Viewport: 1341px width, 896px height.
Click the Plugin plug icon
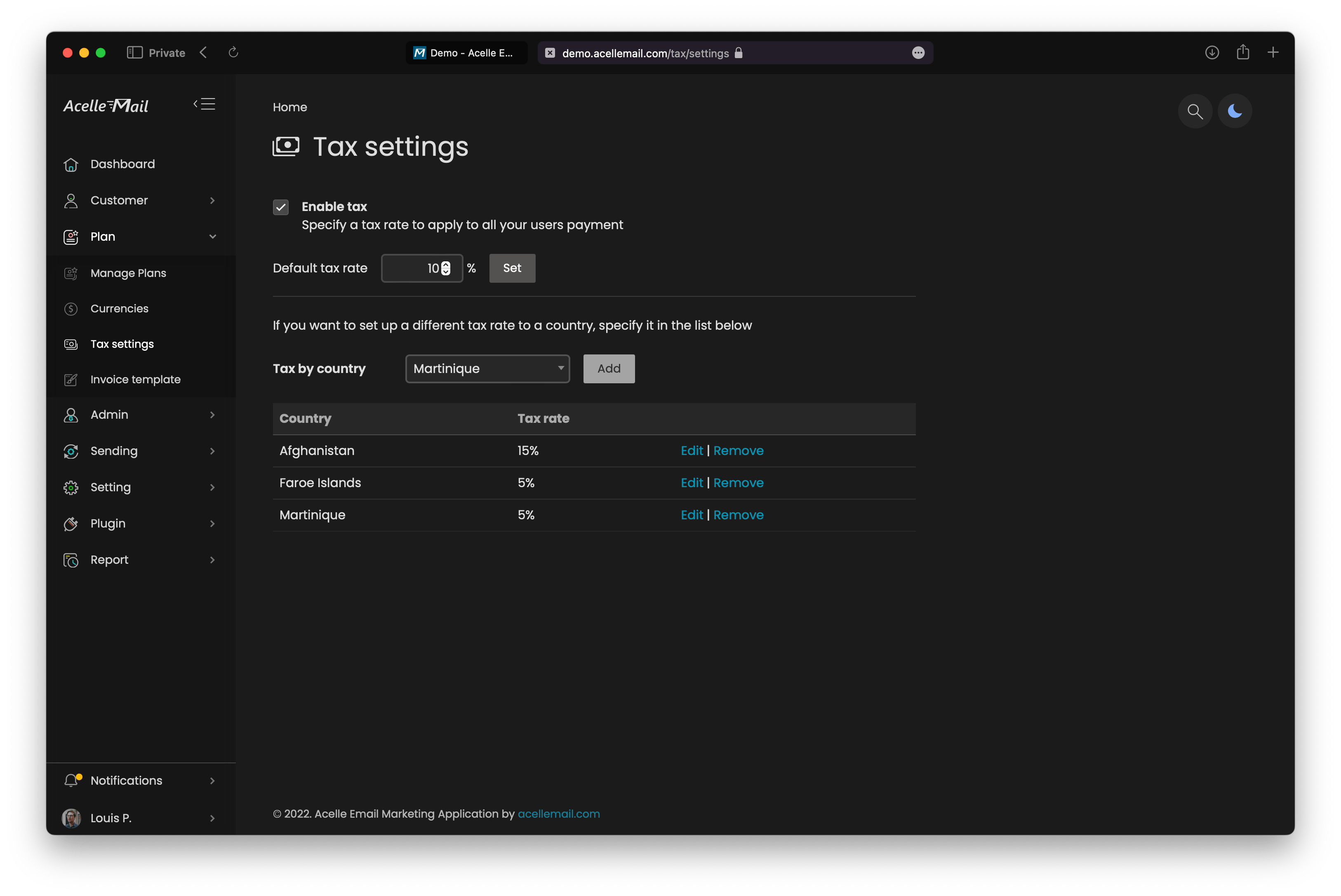click(x=71, y=524)
